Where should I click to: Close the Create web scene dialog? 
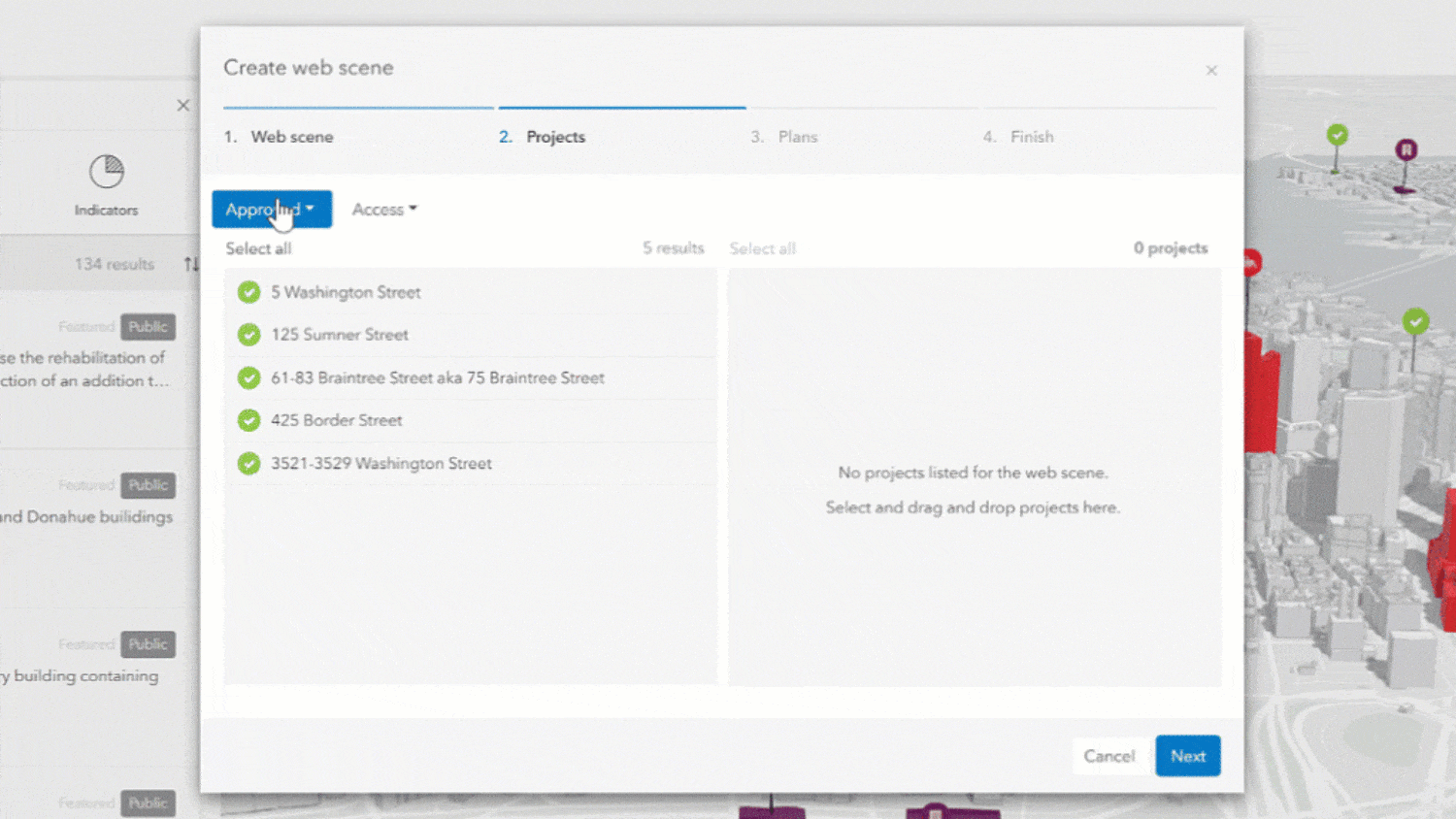(1211, 70)
